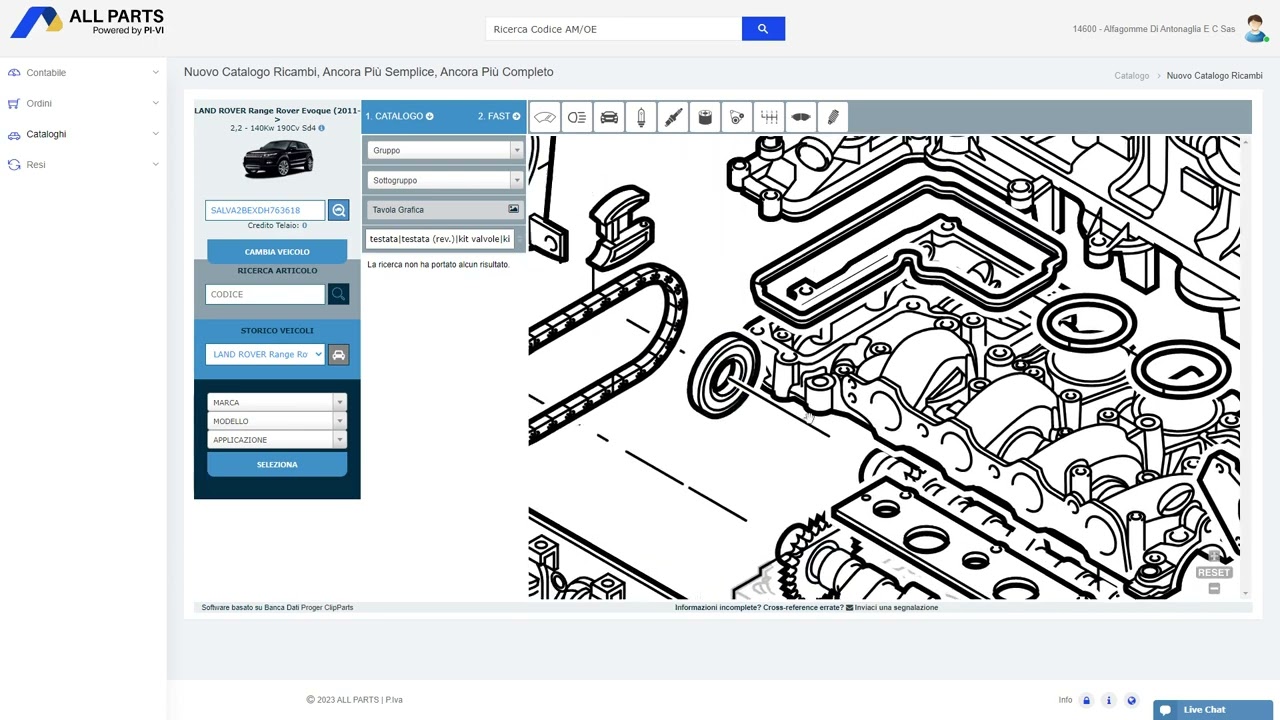Image resolution: width=1280 pixels, height=720 pixels.
Task: Click the Credito Telaio info icon
Action: (304, 226)
